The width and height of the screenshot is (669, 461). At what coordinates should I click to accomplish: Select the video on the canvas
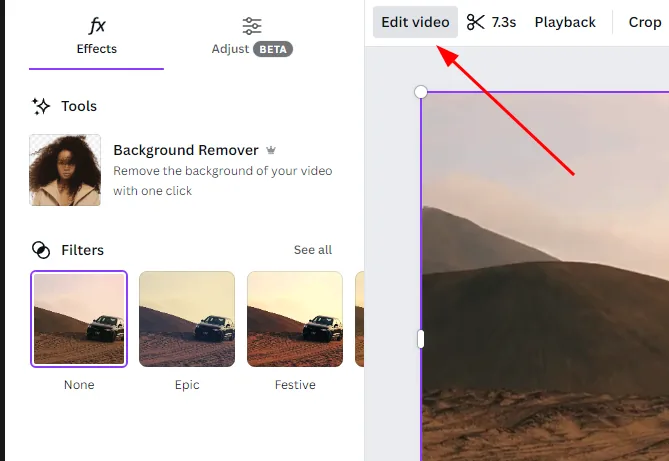tap(545, 276)
